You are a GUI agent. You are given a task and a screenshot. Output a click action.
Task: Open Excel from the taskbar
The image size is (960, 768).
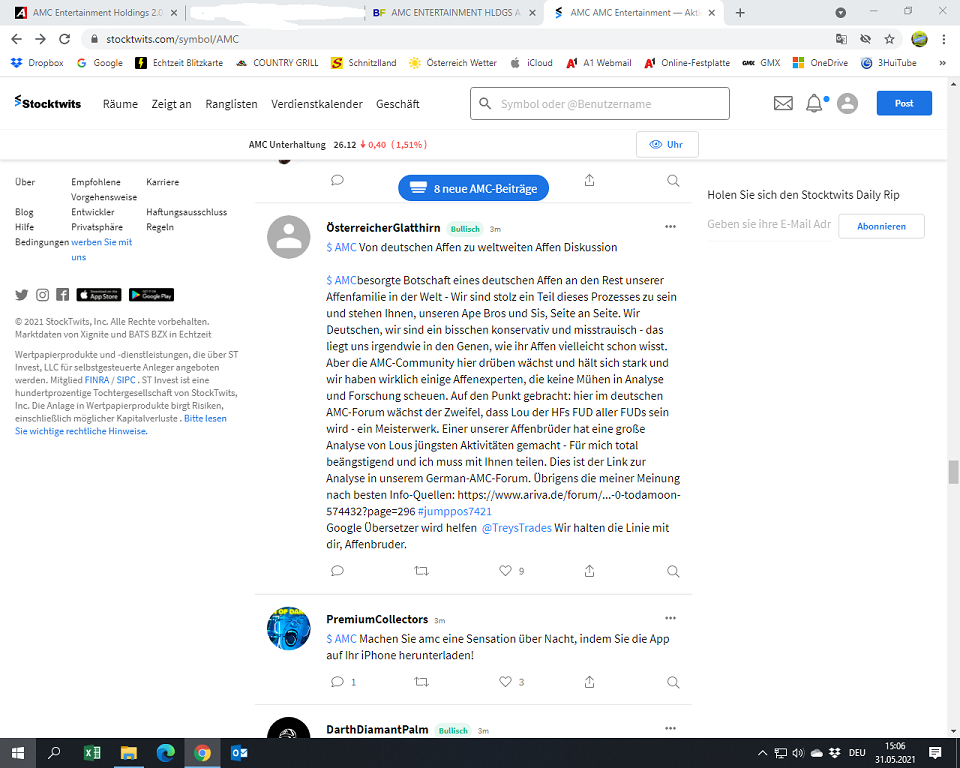point(92,753)
